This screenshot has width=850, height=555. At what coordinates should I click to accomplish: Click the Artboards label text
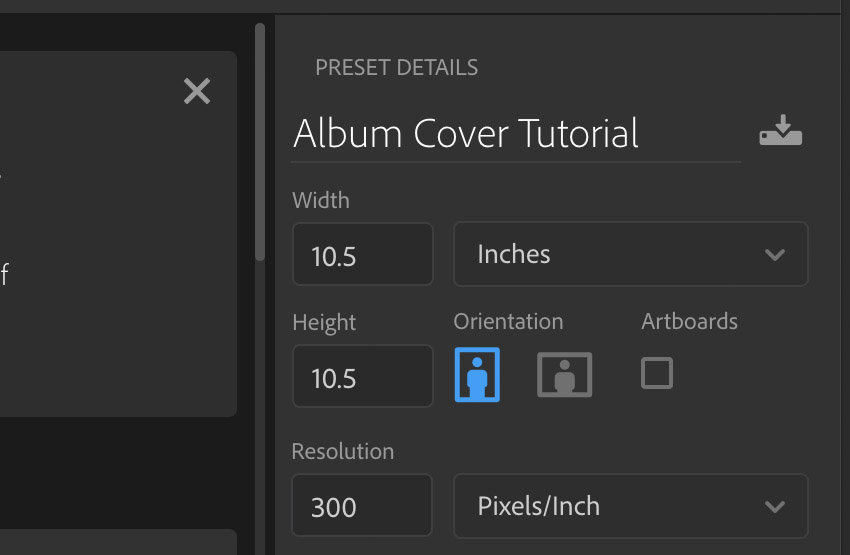pyautogui.click(x=690, y=321)
